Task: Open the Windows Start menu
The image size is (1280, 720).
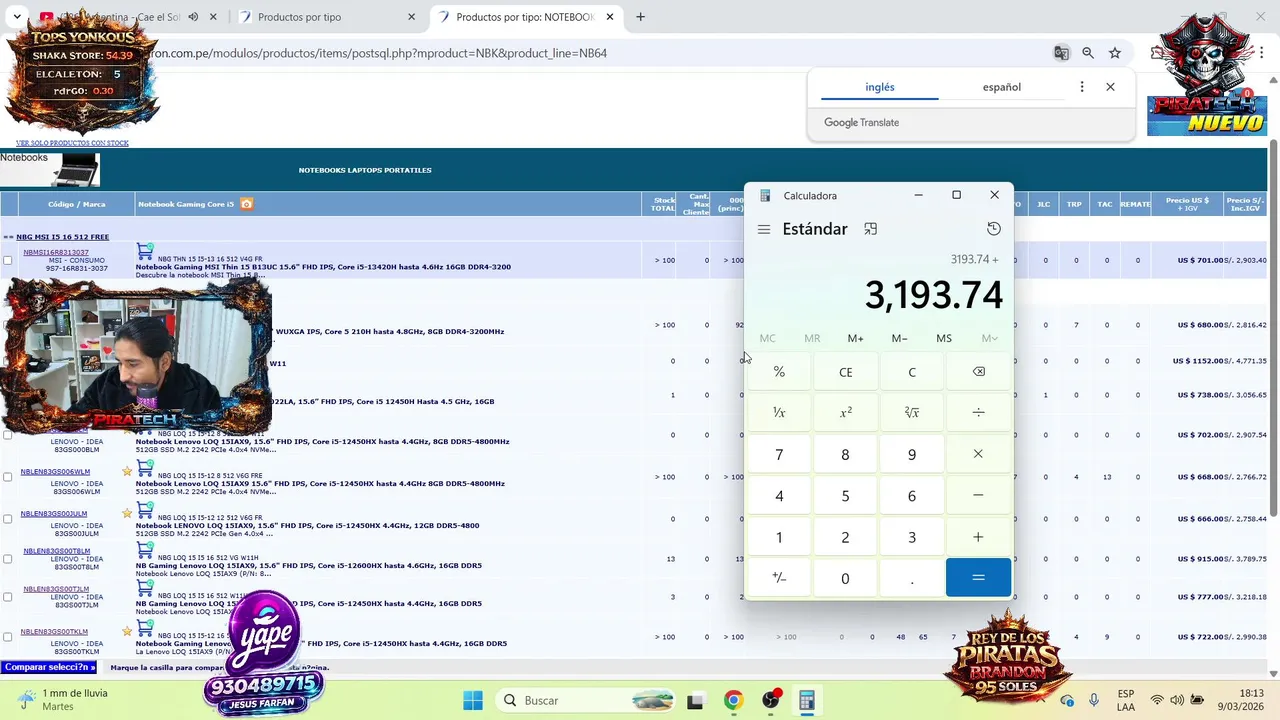Action: tap(473, 700)
